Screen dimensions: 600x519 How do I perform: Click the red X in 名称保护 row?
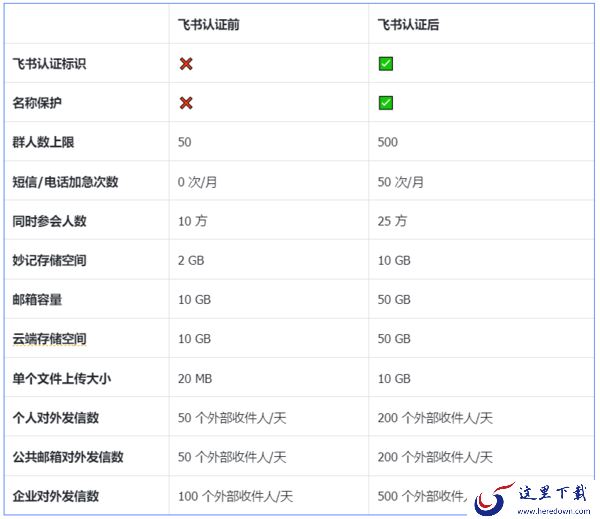click(186, 103)
